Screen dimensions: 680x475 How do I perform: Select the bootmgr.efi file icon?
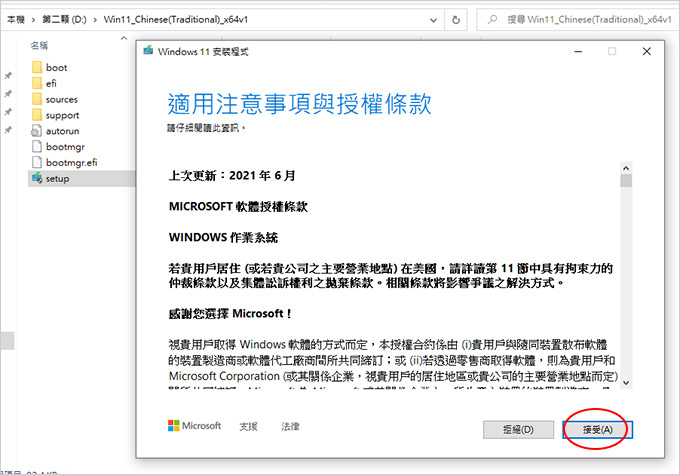[37, 162]
